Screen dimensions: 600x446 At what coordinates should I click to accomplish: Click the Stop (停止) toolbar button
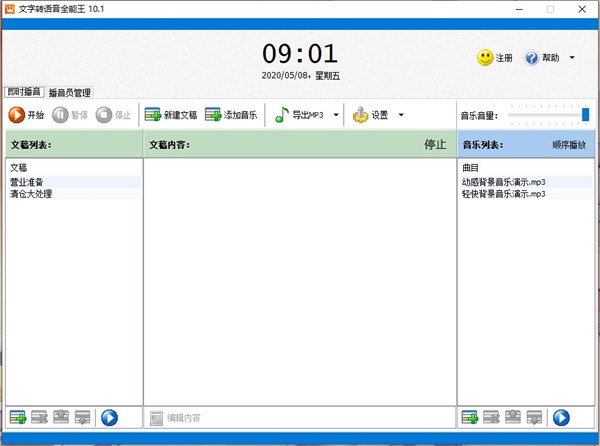coord(114,115)
